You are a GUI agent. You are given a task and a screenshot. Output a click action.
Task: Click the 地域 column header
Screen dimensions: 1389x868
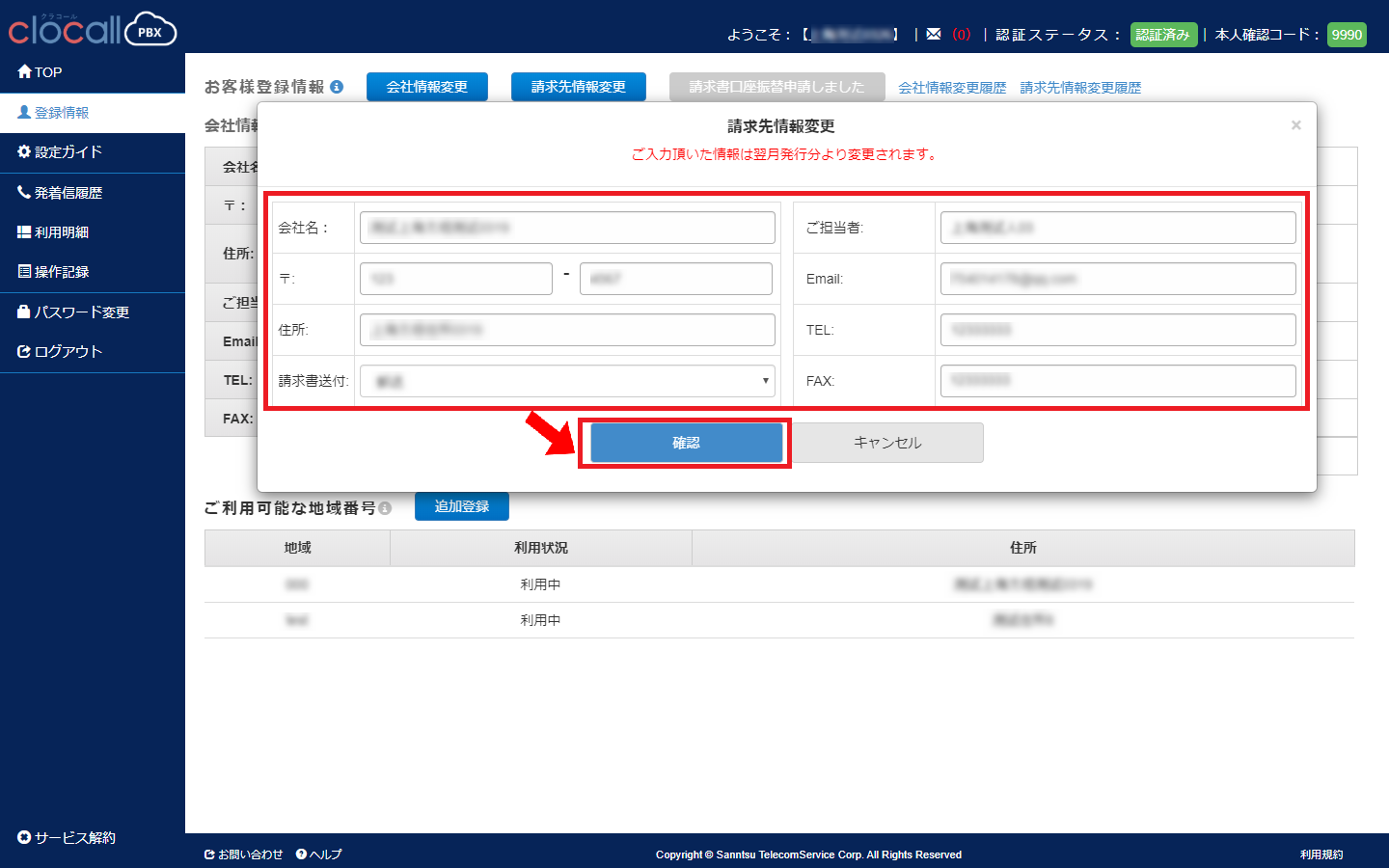(297, 548)
